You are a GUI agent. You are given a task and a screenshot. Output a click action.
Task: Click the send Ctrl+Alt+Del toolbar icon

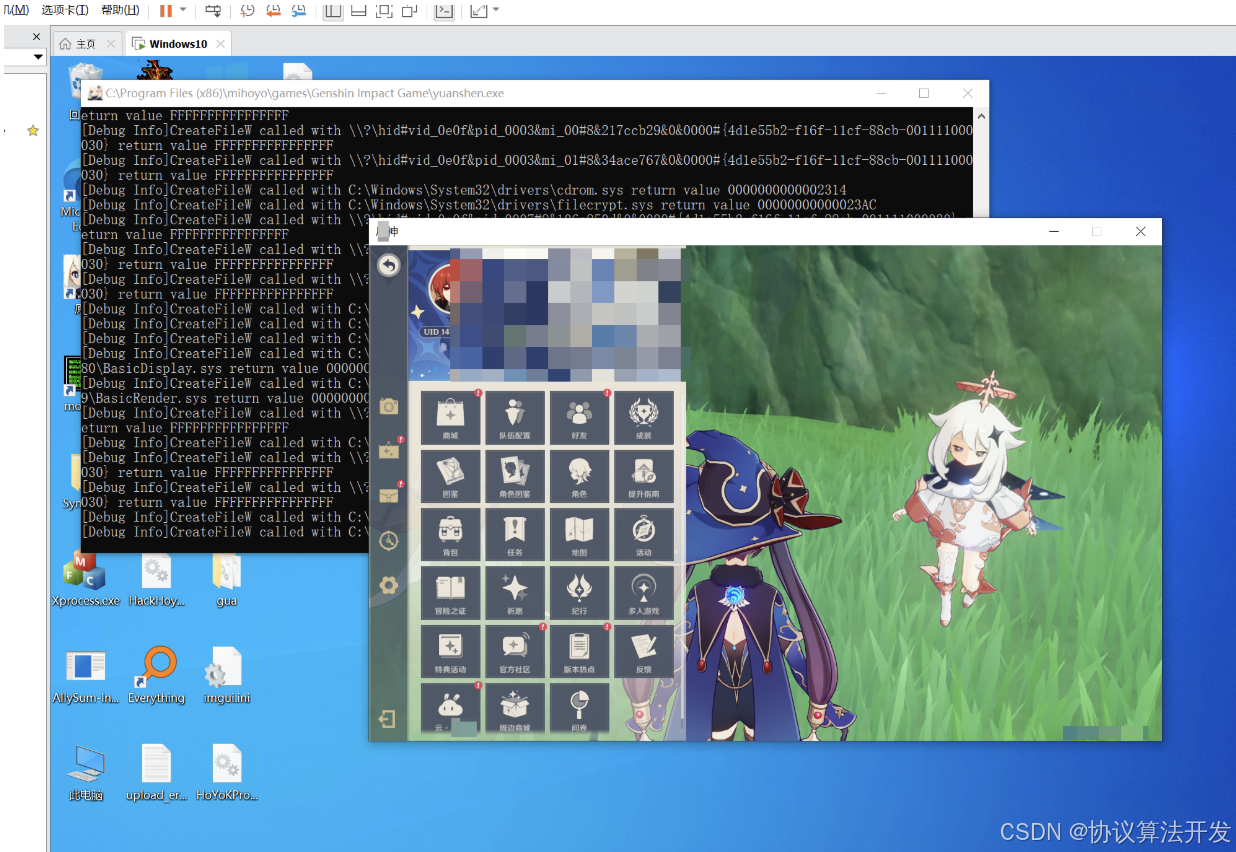[213, 11]
